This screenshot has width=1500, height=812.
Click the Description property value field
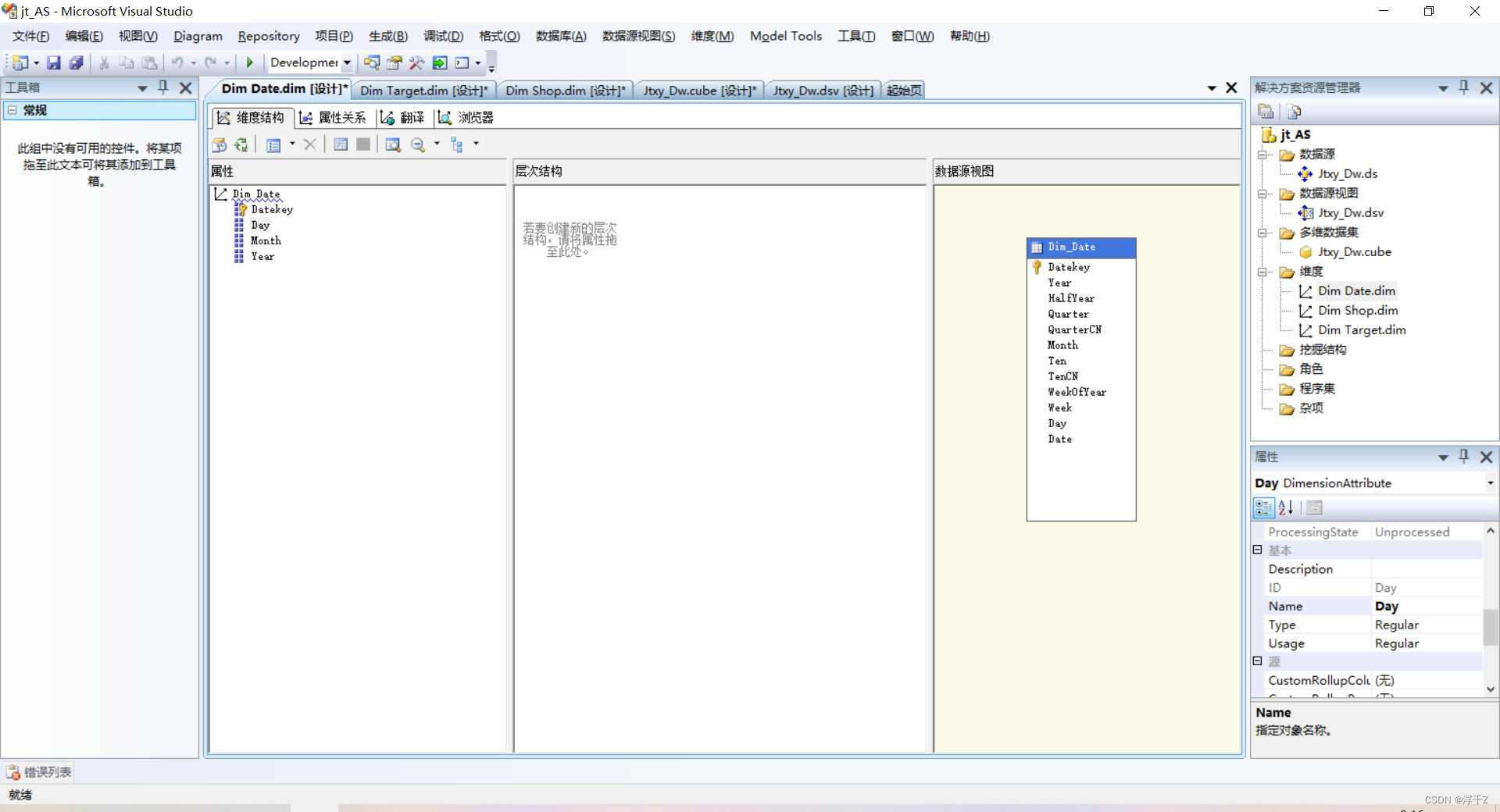click(x=1427, y=569)
